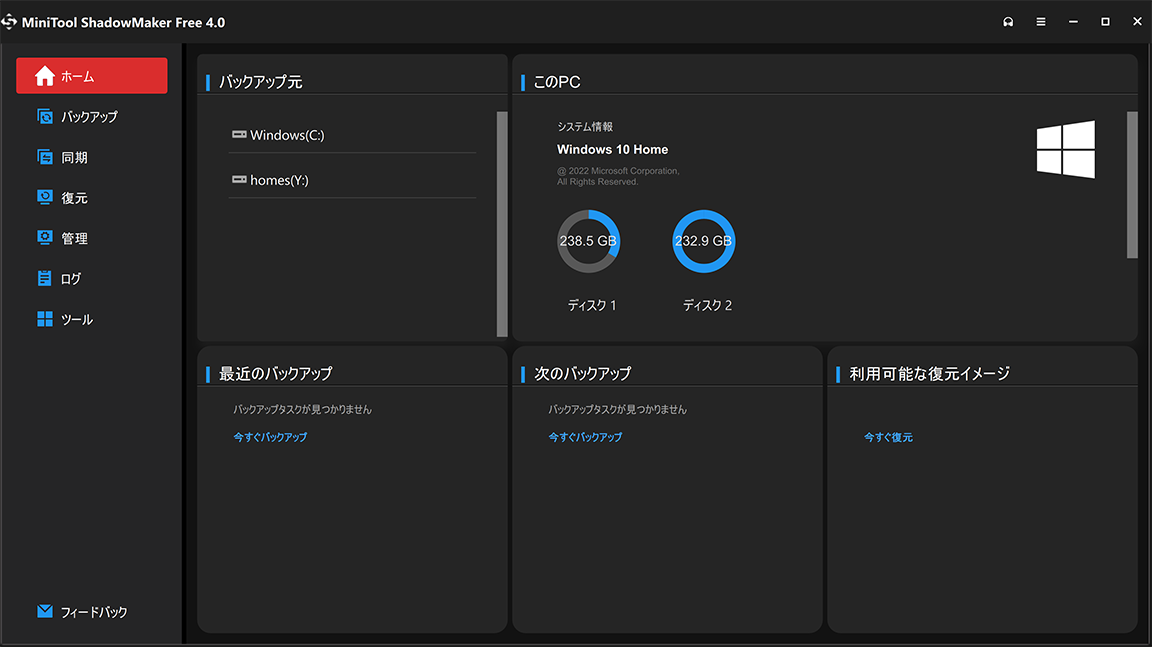This screenshot has width=1152, height=647.
Task: Click the Home house icon in sidebar
Action: (x=45, y=76)
